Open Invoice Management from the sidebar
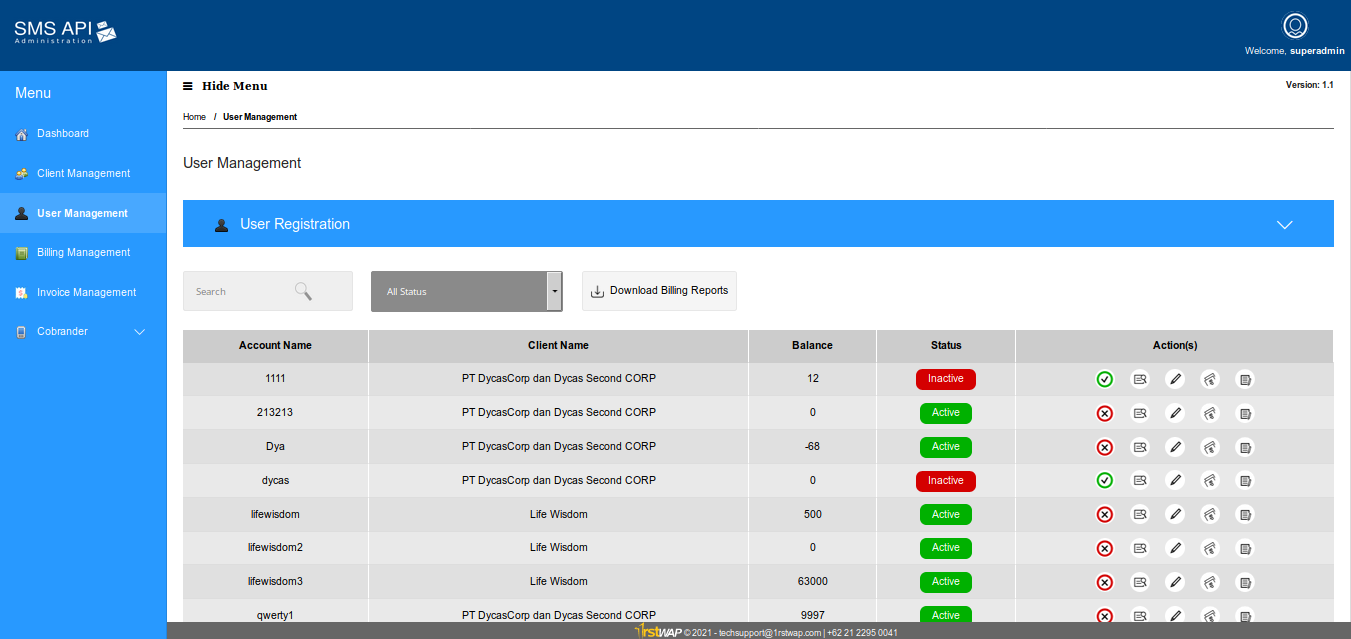The height and width of the screenshot is (639, 1351). click(83, 292)
